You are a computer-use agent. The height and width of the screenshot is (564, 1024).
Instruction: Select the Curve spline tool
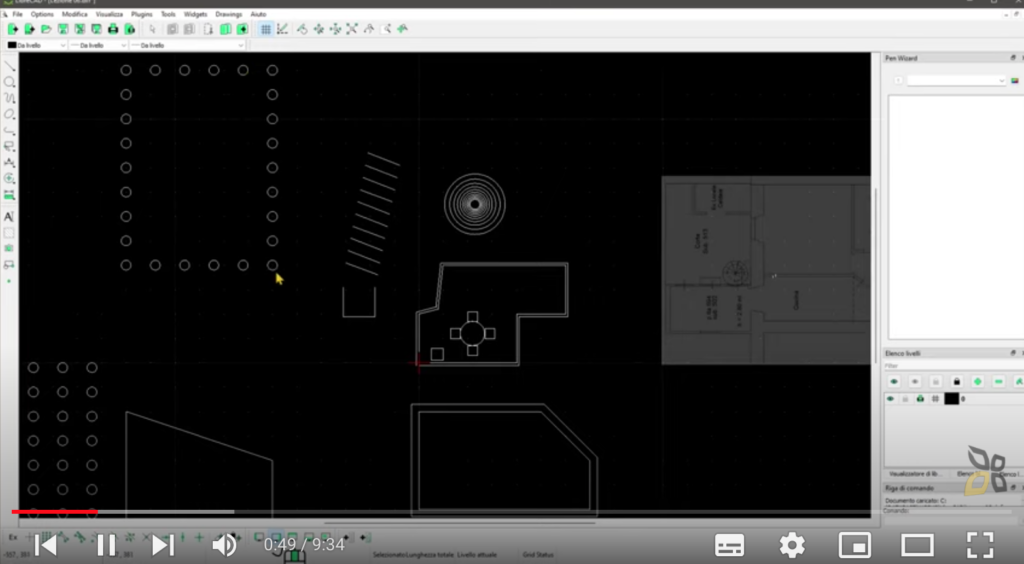(x=9, y=98)
